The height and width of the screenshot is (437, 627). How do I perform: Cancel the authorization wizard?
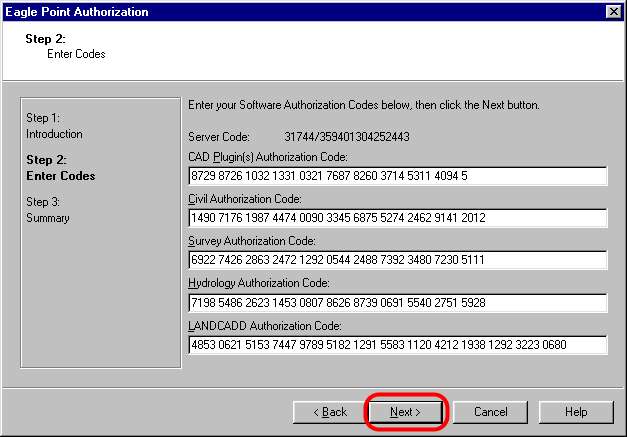(x=490, y=412)
